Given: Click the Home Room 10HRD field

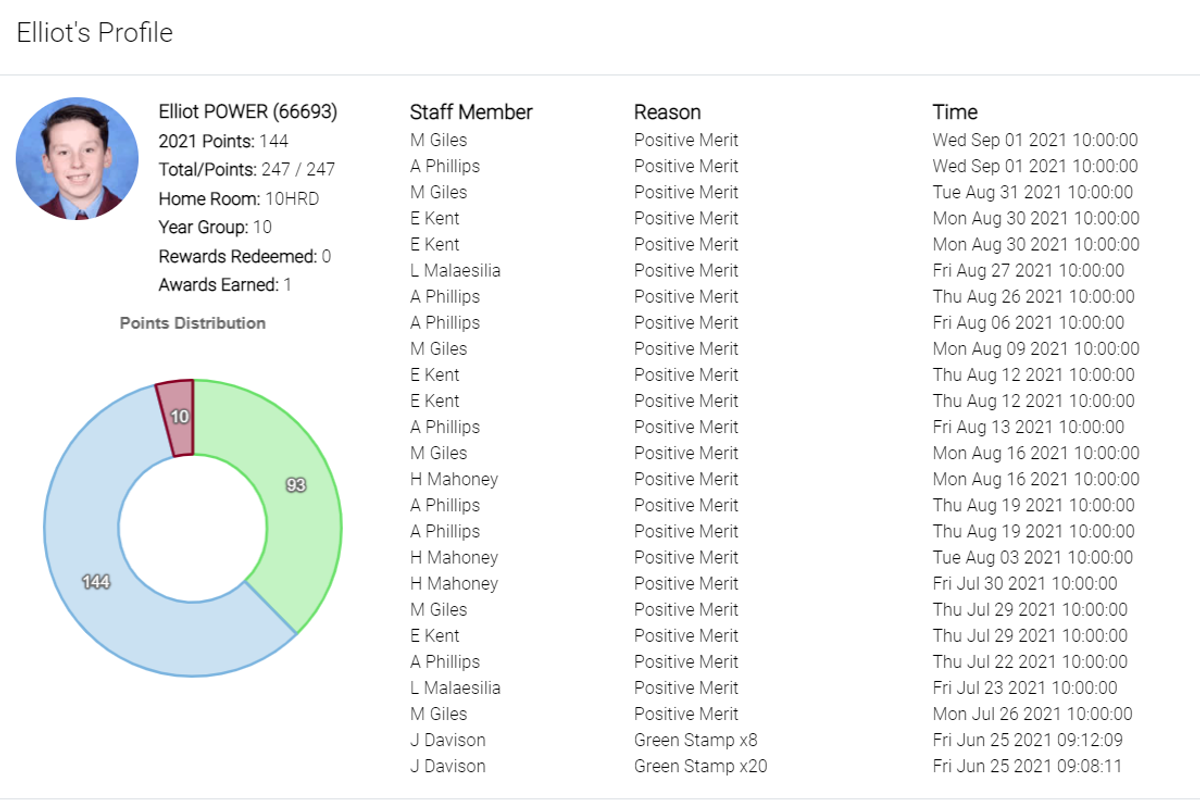Looking at the screenshot, I should point(239,199).
